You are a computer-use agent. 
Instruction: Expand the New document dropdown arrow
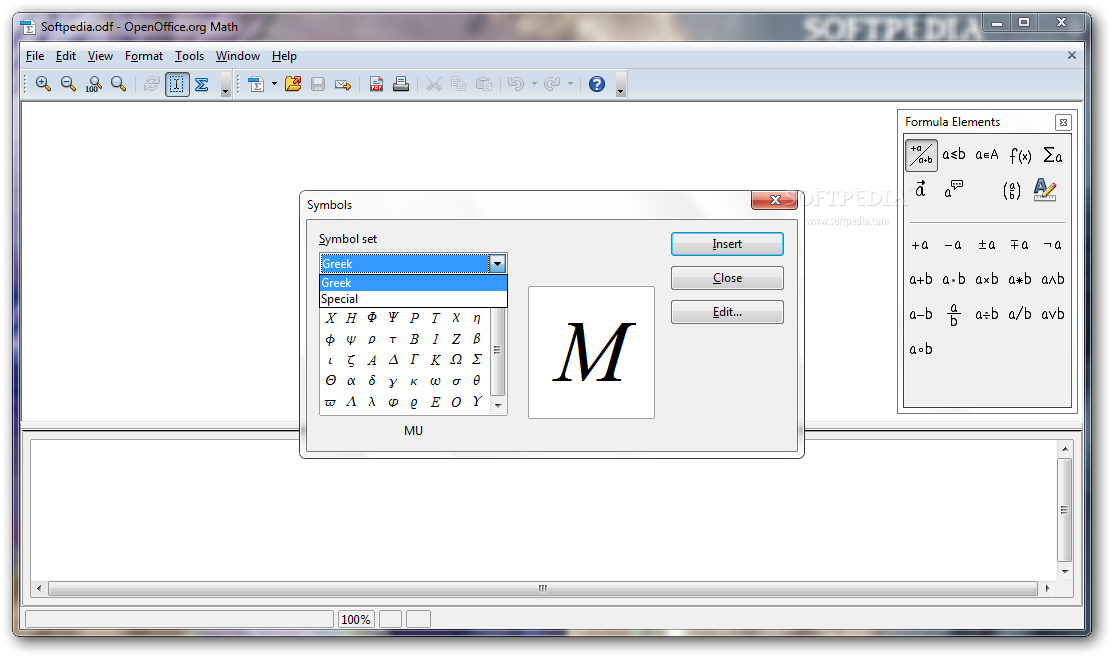point(274,84)
